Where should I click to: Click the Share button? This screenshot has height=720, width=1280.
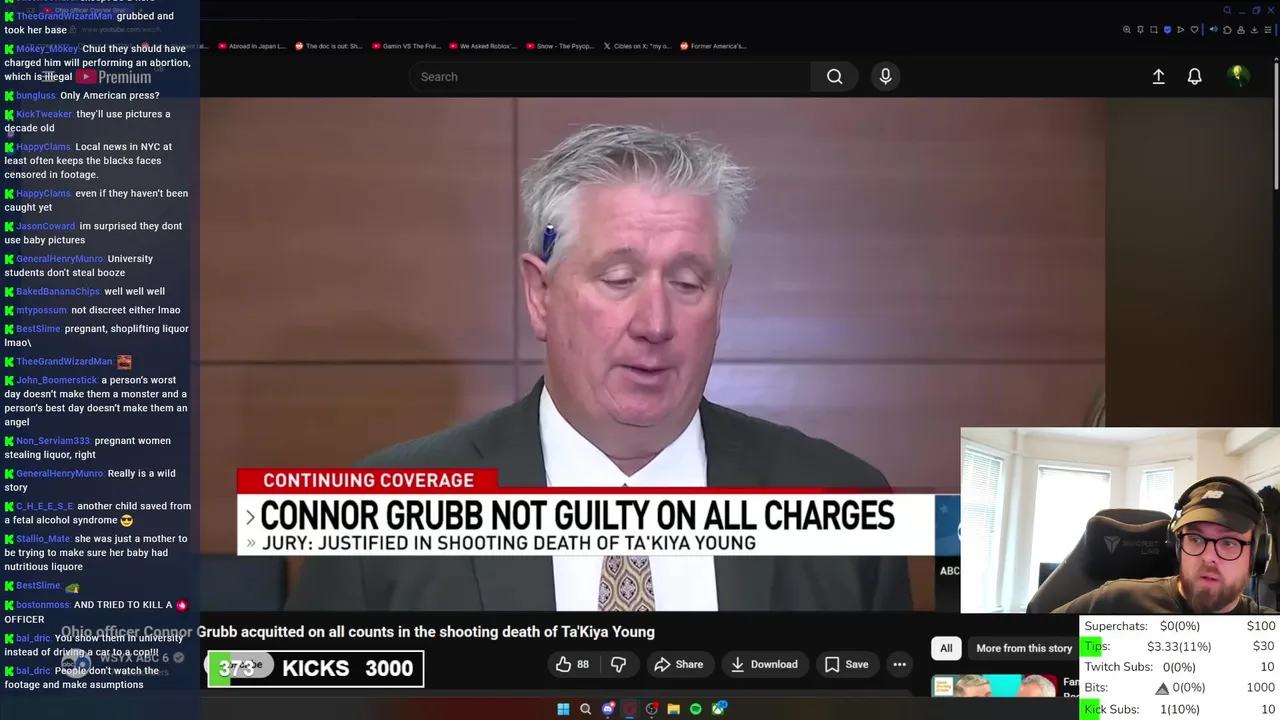678,664
